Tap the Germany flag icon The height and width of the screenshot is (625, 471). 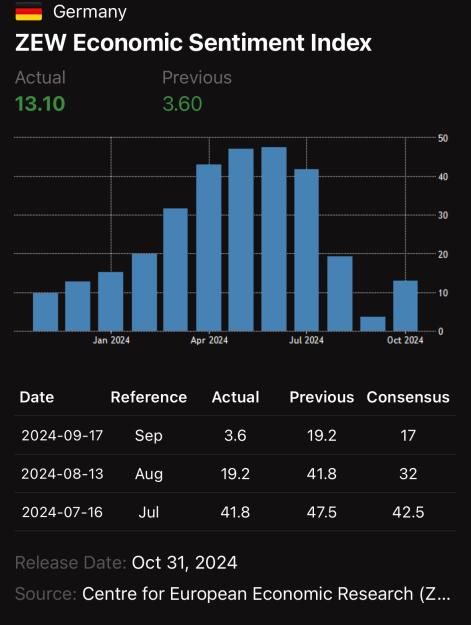click(x=29, y=11)
